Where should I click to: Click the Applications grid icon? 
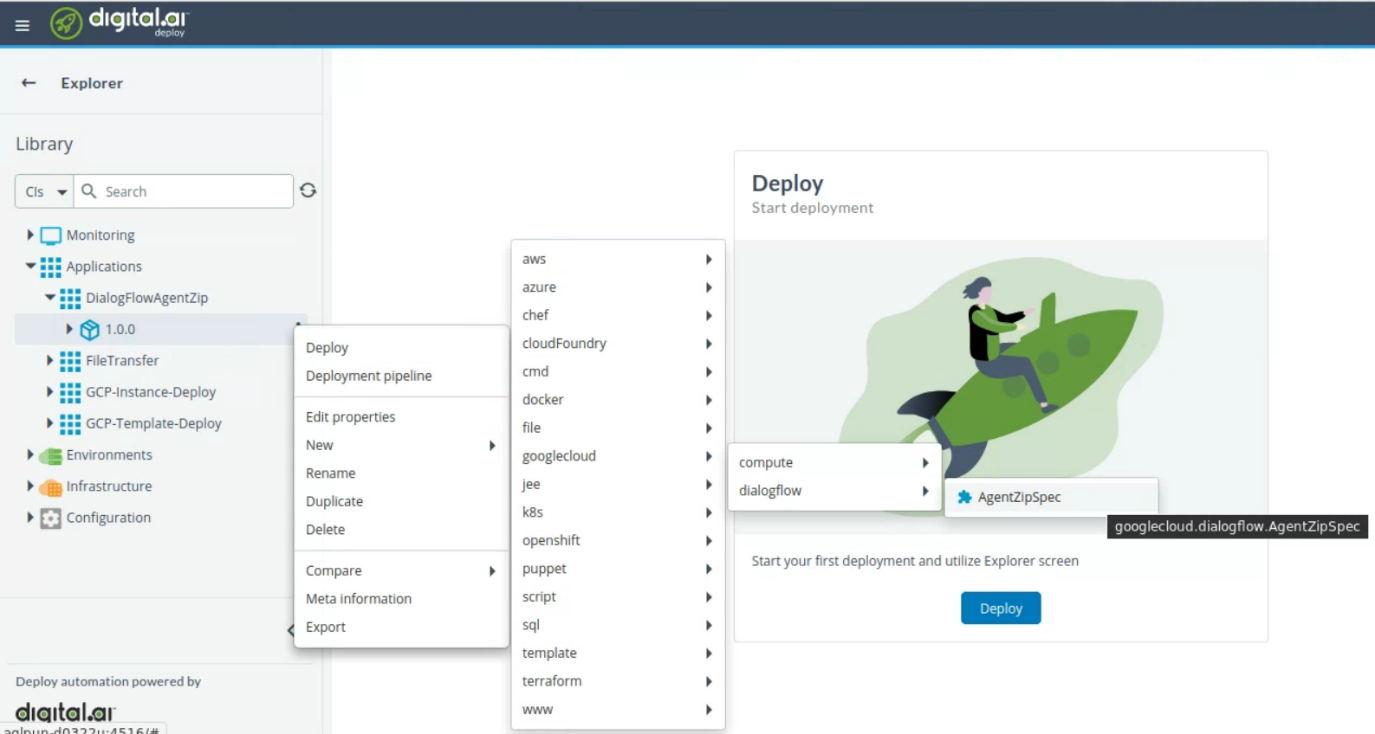click(x=51, y=267)
